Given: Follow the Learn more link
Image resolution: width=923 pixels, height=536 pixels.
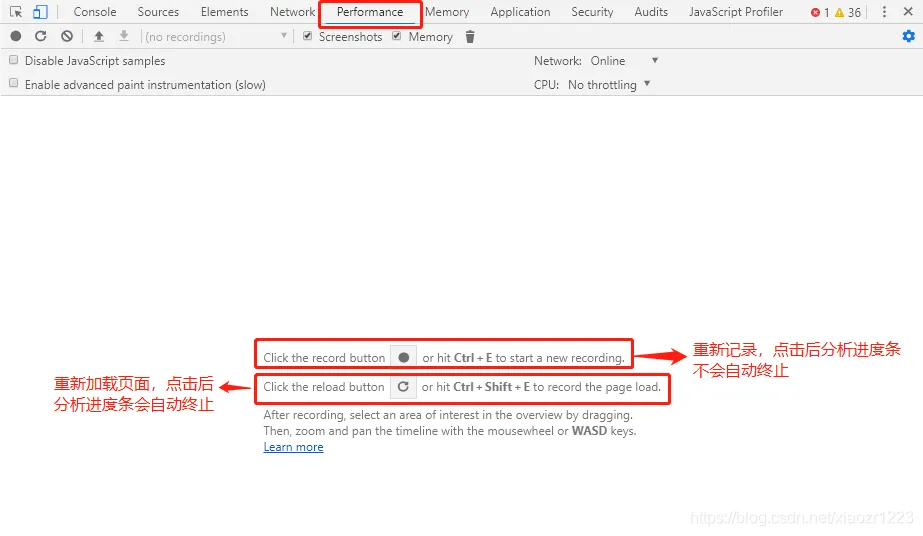Looking at the screenshot, I should click(x=293, y=447).
